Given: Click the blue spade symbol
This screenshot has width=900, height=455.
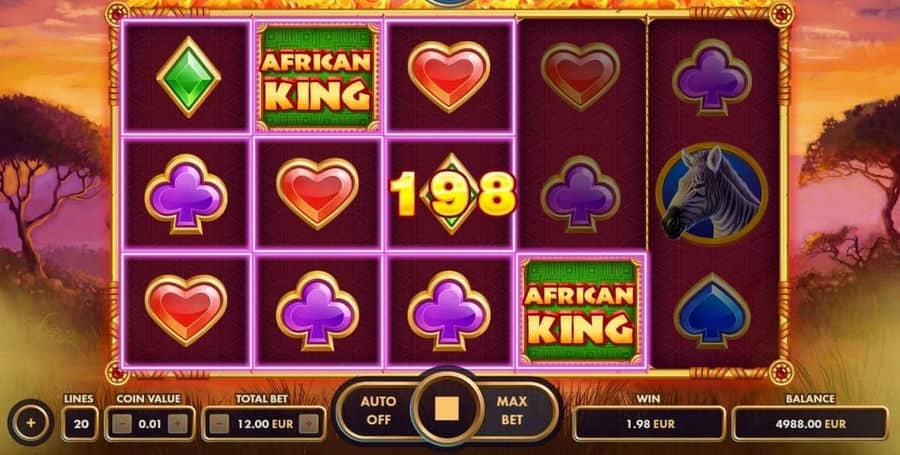Looking at the screenshot, I should point(712,310).
